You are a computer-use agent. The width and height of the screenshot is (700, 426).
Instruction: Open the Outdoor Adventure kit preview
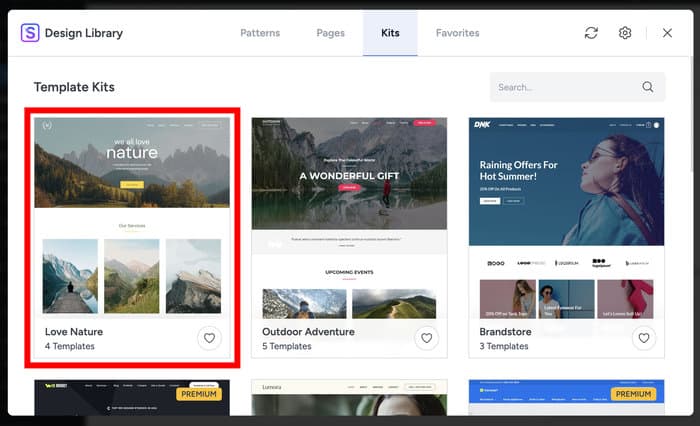[349, 218]
